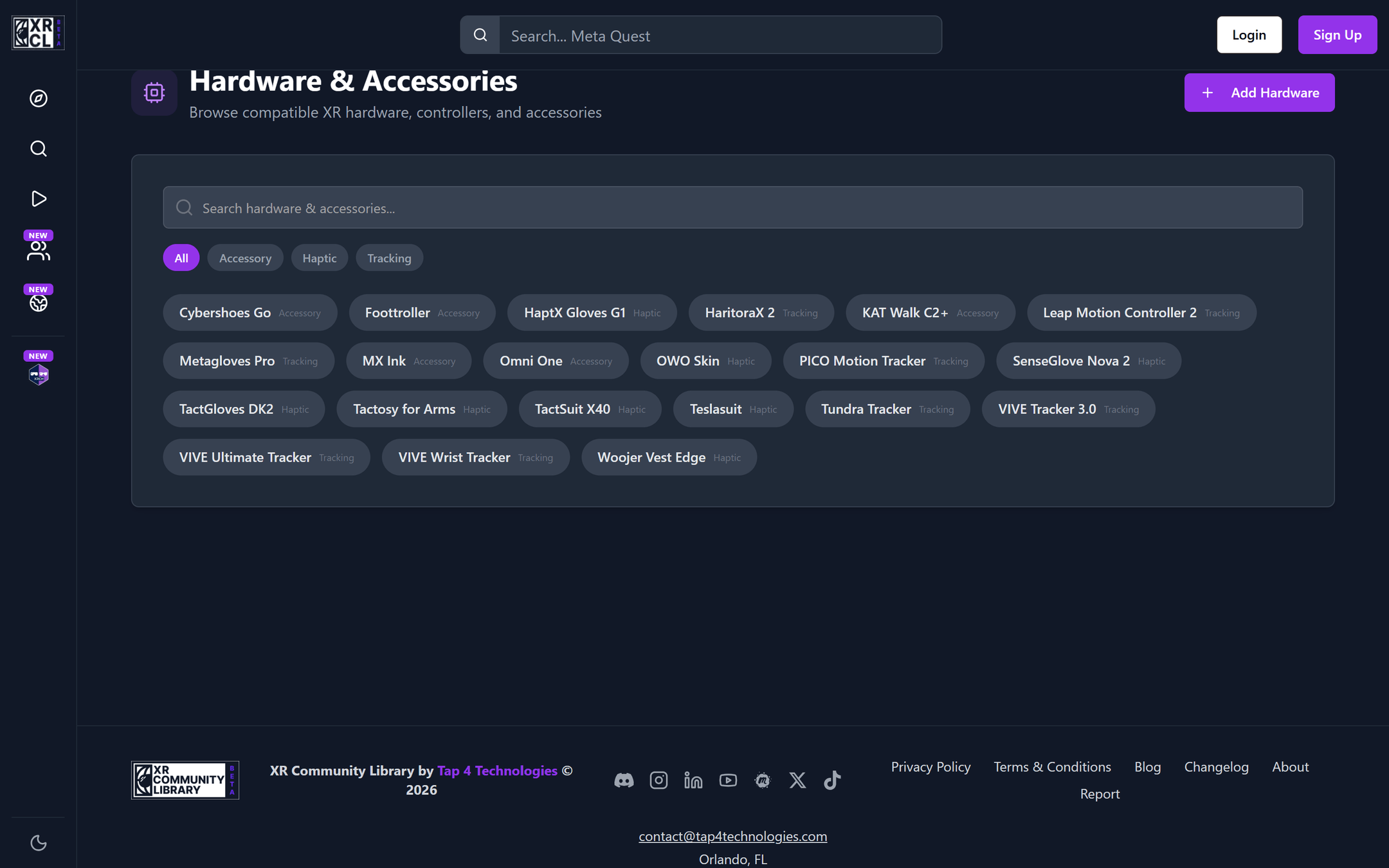Image resolution: width=1389 pixels, height=868 pixels.
Task: Click the Login button
Action: coord(1249,35)
